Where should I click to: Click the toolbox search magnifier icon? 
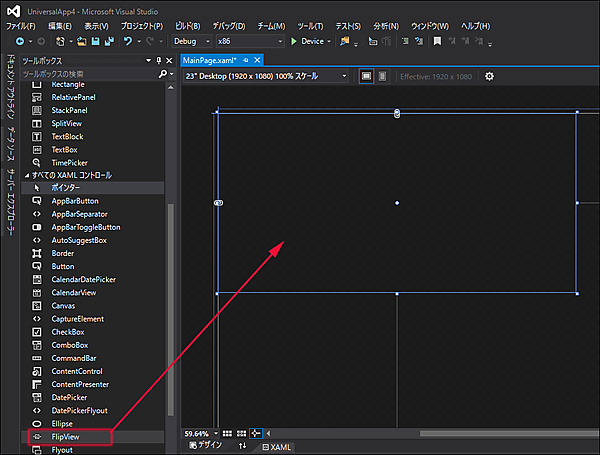[163, 75]
